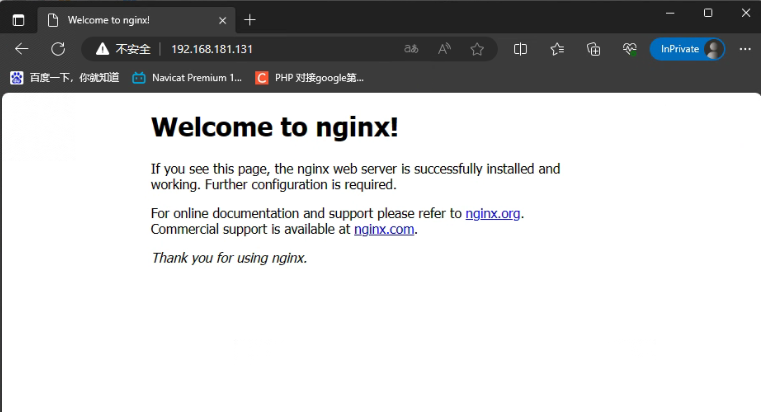Open the 百度一下，你就知道 bookmark
761x412 pixels.
65,78
